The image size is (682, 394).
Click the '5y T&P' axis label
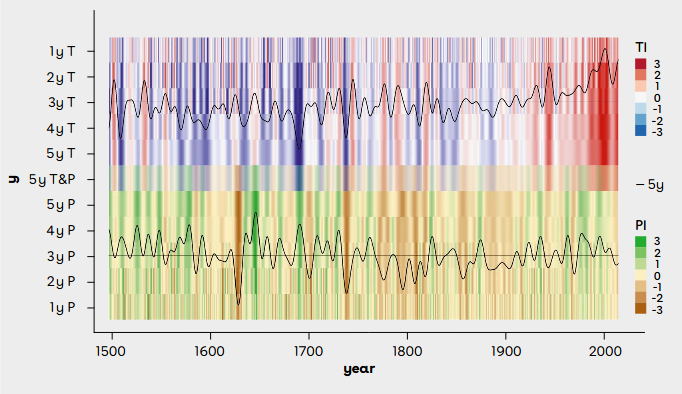tap(52, 179)
